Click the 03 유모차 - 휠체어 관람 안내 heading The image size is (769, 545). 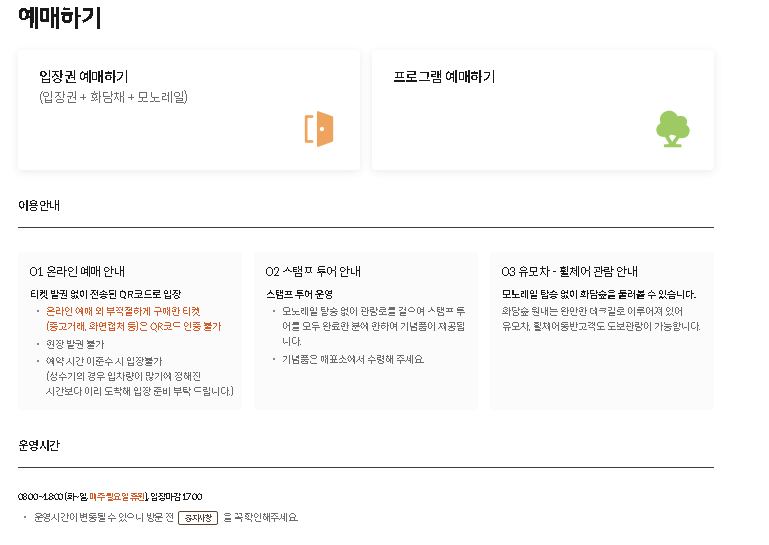pos(569,271)
